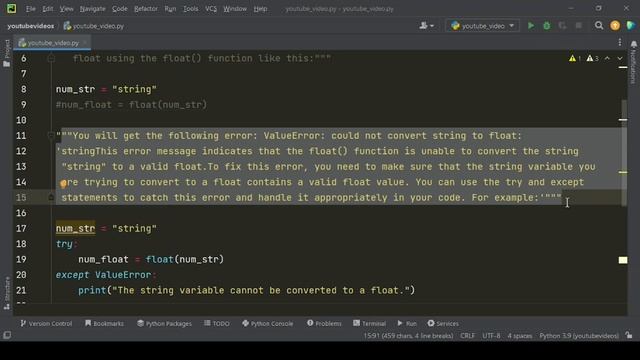Viewport: 640px width, 360px height.
Task: Open the Refactor menu
Action: [x=146, y=9]
